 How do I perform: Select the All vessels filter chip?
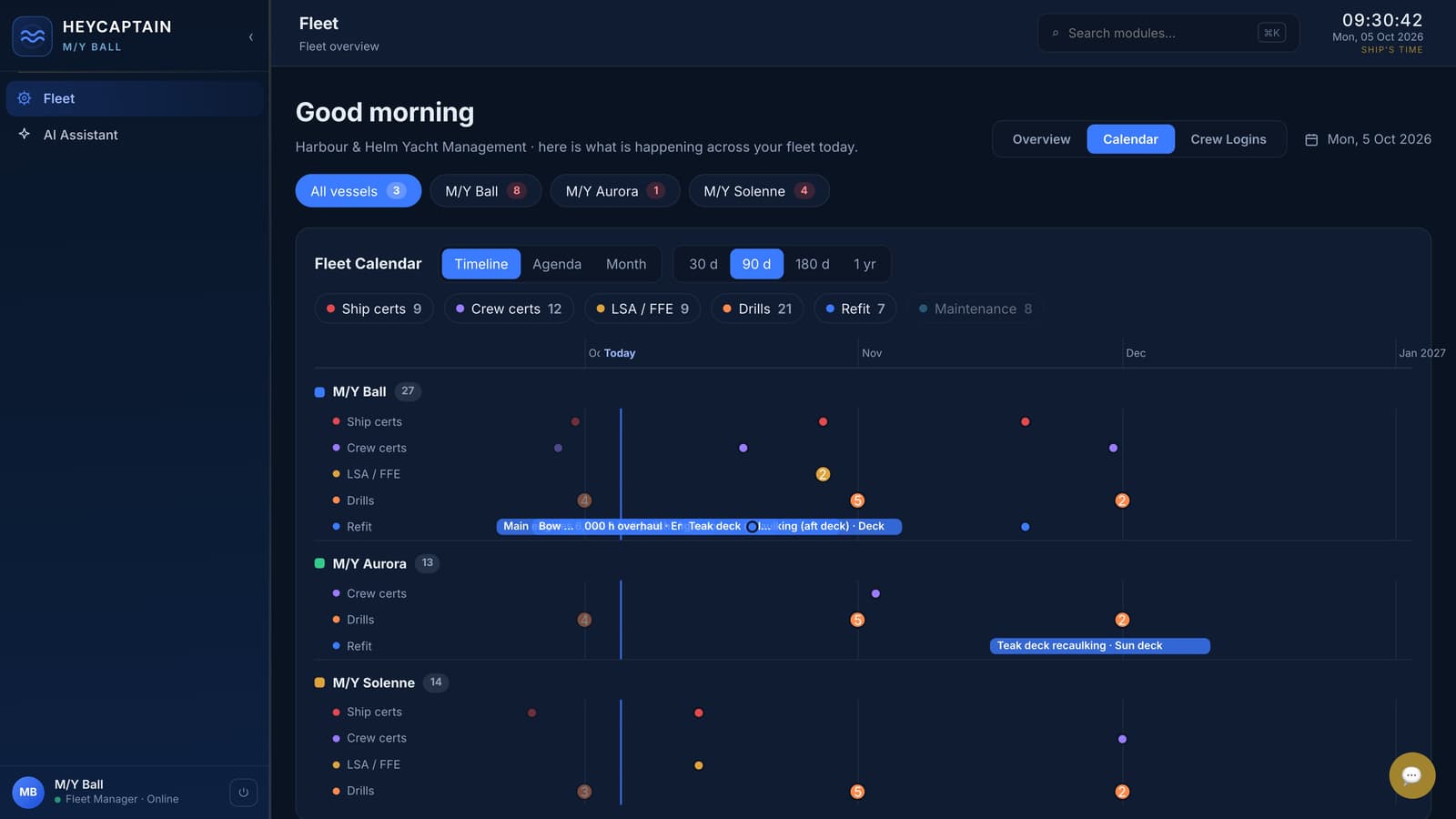[358, 191]
